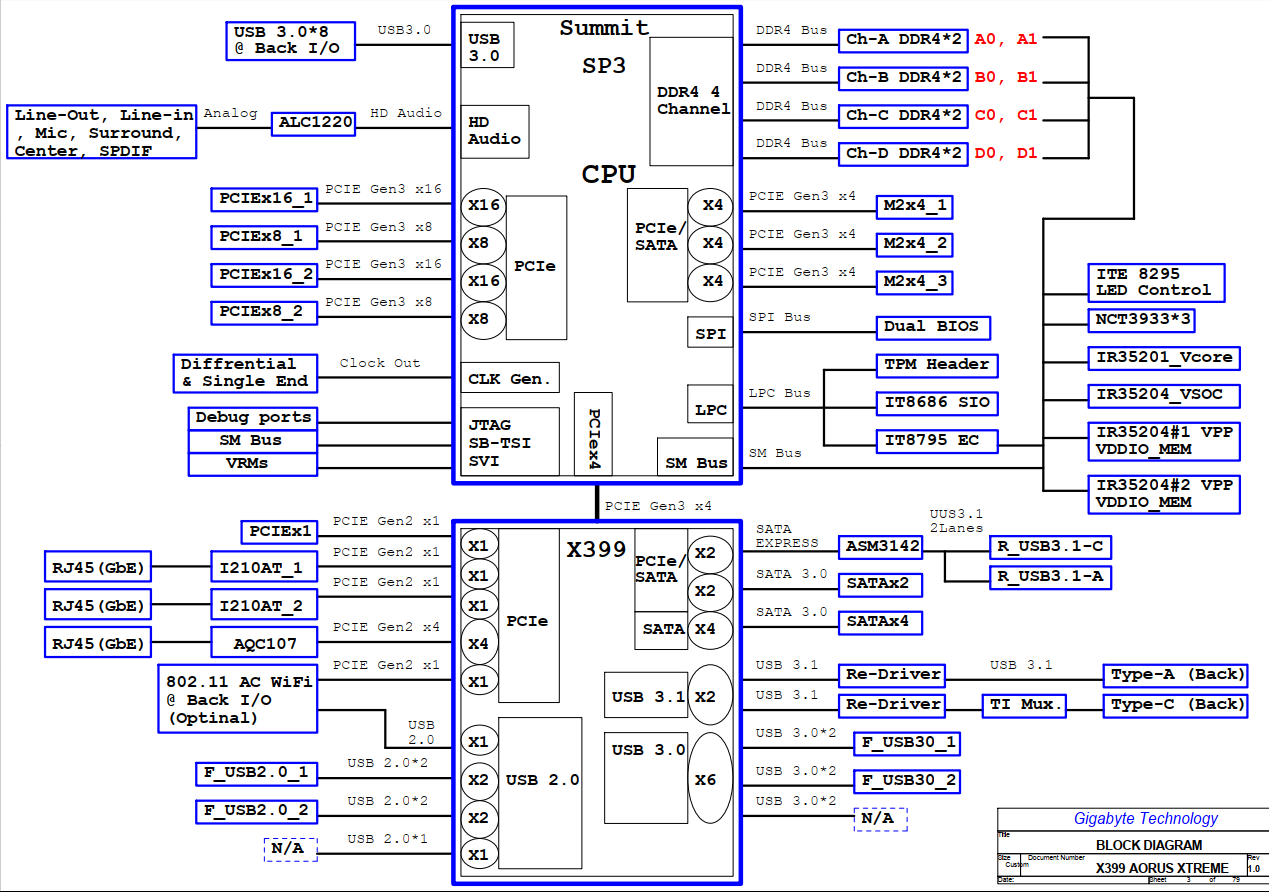Image resolution: width=1269 pixels, height=892 pixels.
Task: Select the ASM3142 controller block
Action: point(880,547)
